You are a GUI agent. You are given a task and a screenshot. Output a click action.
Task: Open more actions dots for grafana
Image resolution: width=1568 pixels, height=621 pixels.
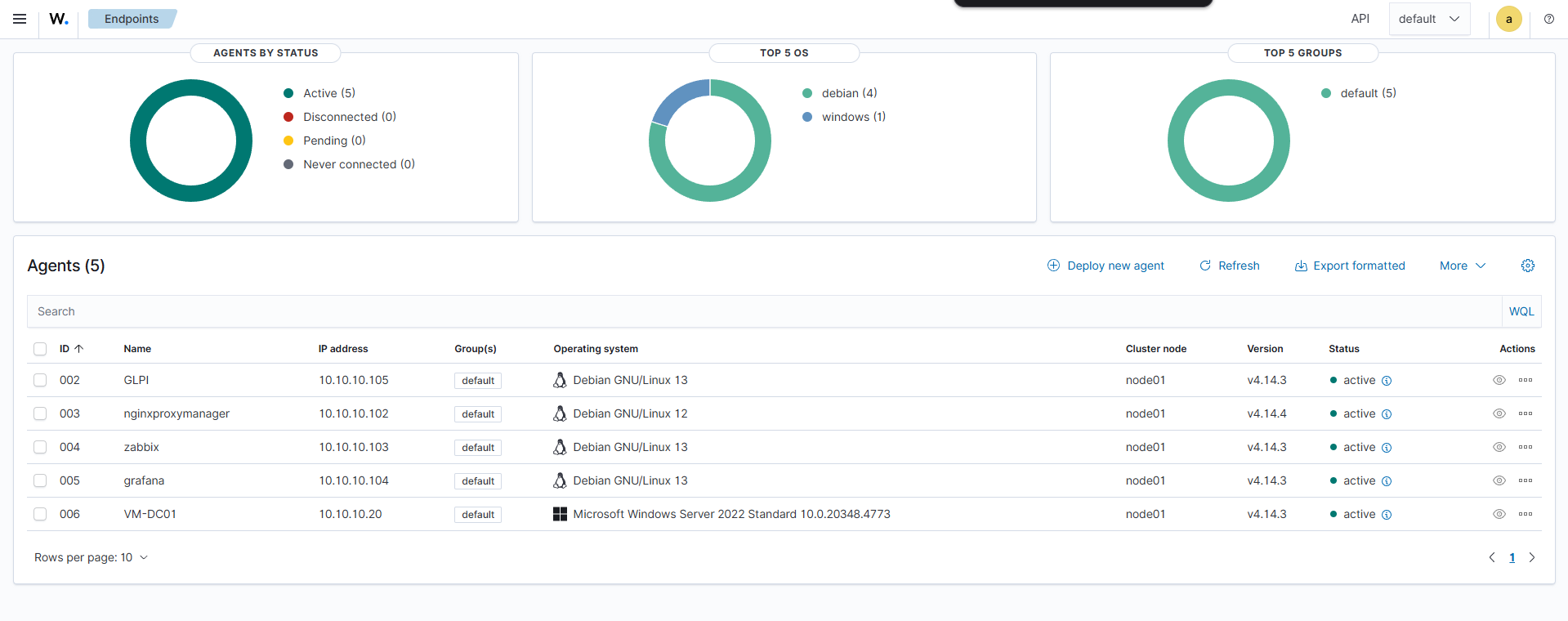point(1526,480)
